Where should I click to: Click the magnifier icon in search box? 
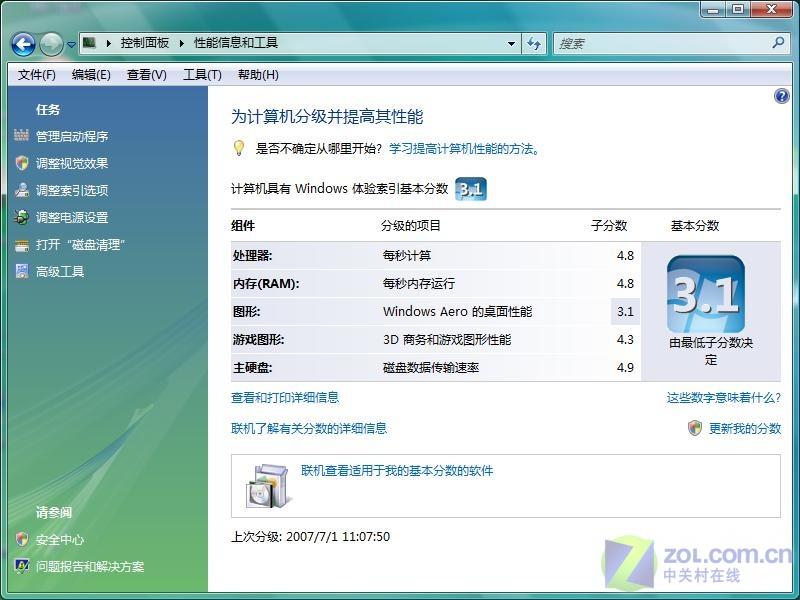pyautogui.click(x=778, y=43)
